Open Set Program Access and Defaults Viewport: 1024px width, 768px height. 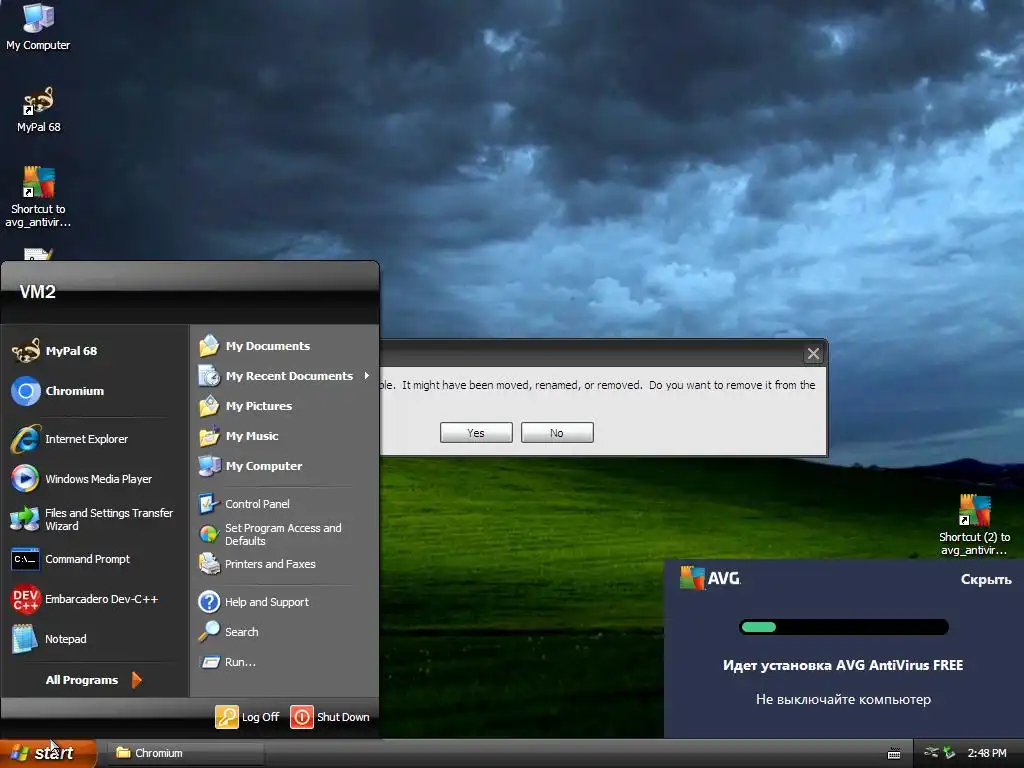[x=284, y=534]
